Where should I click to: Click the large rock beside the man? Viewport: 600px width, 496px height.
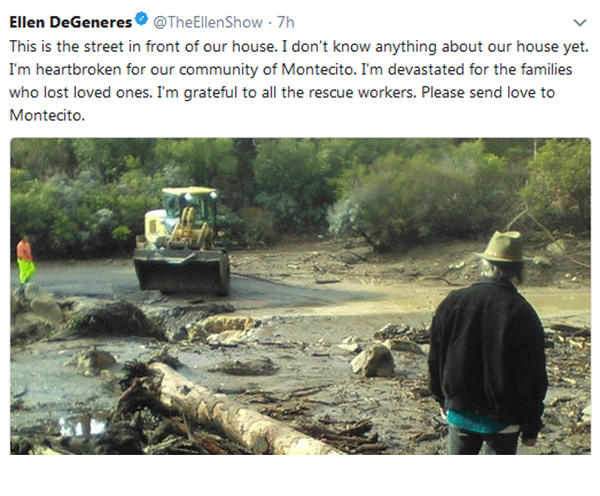tap(372, 361)
